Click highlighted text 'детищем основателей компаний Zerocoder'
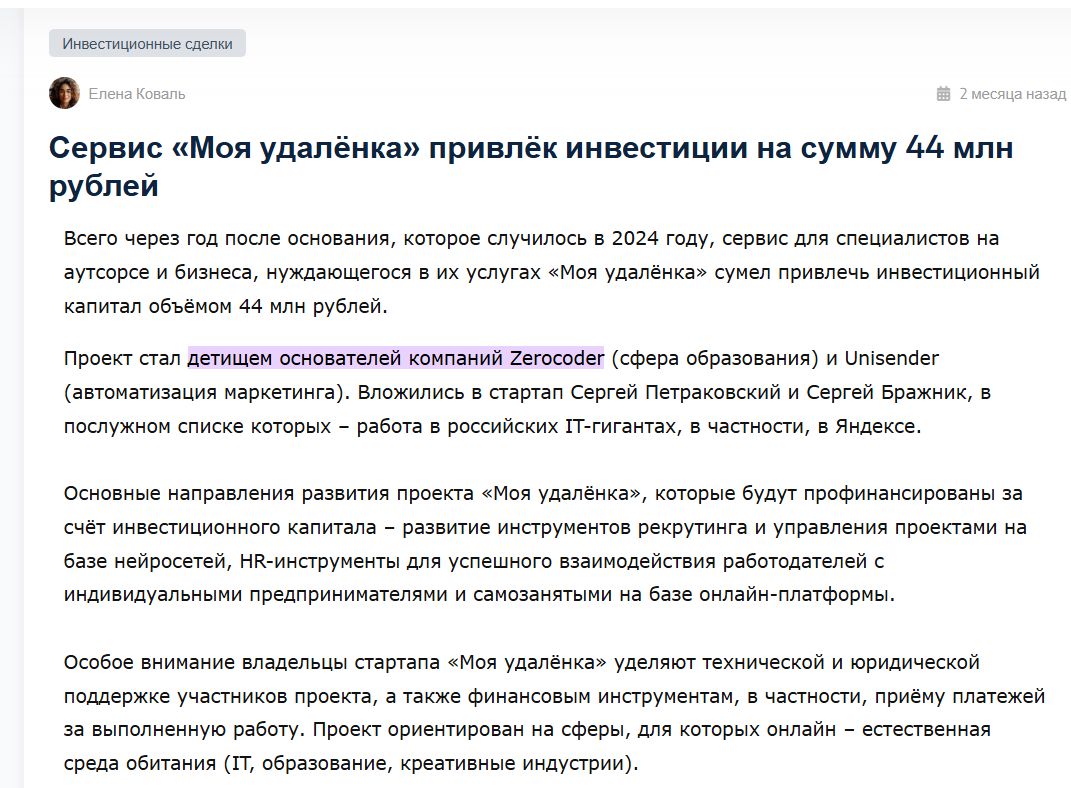 (395, 358)
